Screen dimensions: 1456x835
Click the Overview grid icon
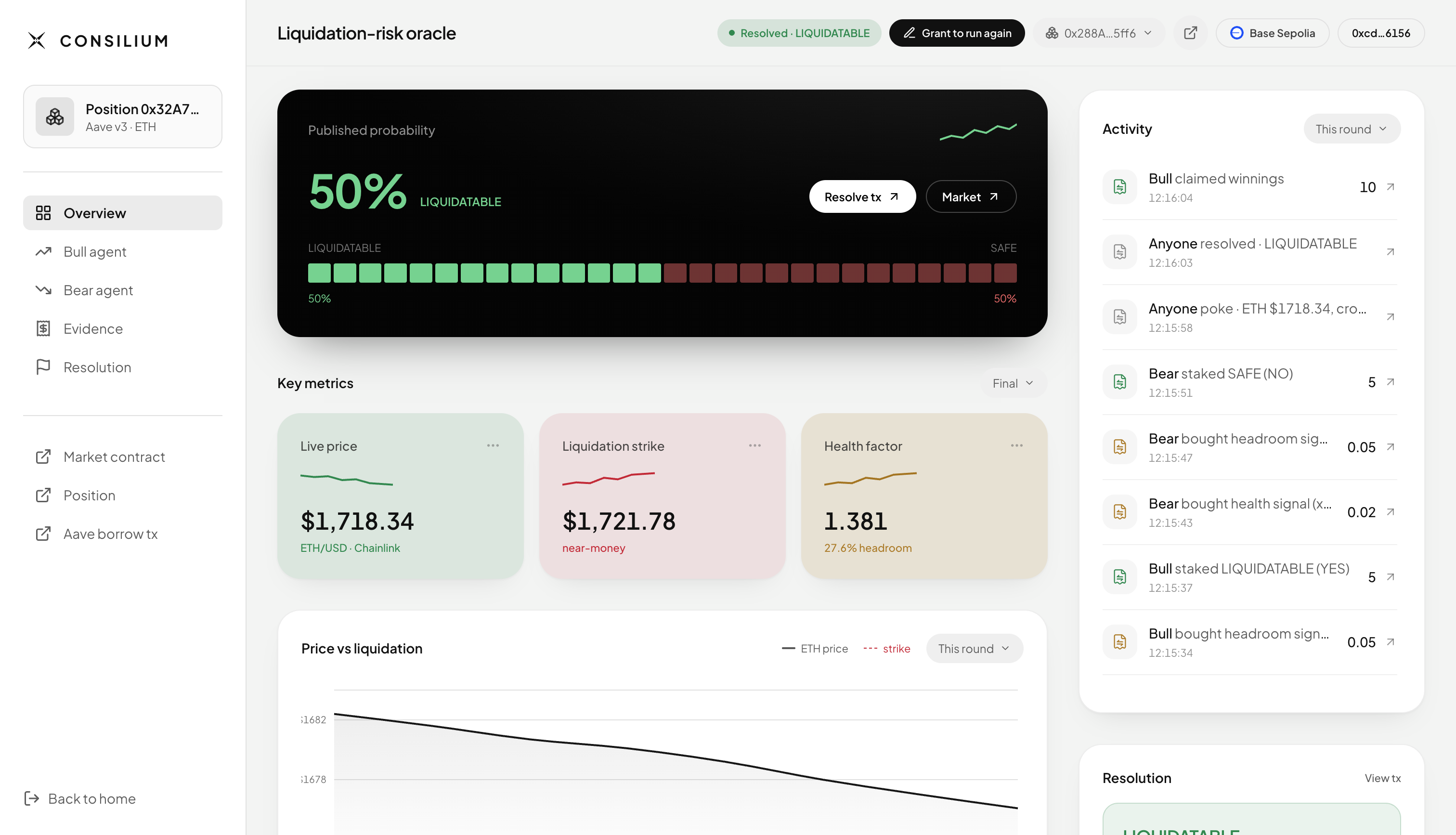43,213
